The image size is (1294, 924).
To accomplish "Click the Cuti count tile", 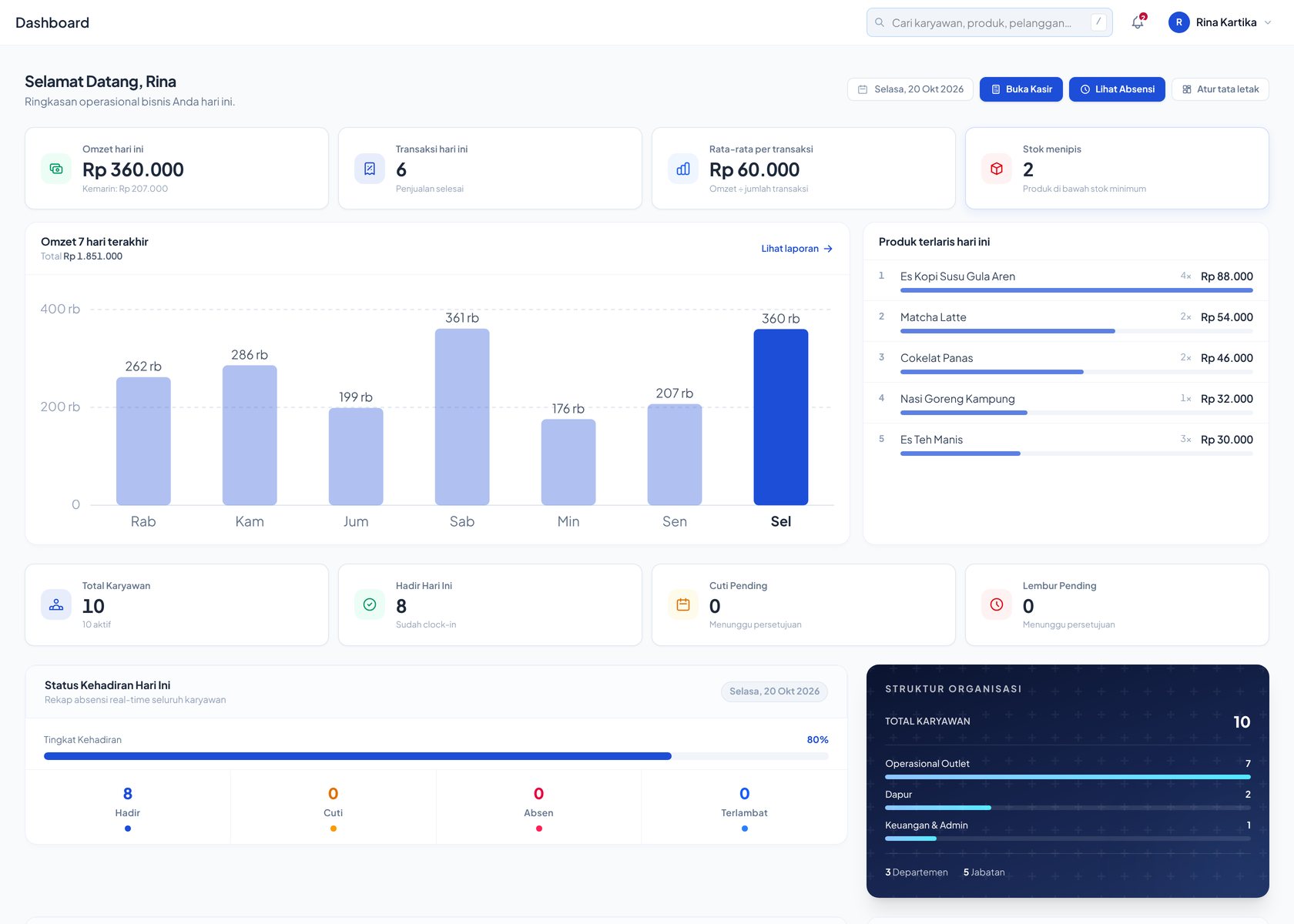I will (334, 807).
